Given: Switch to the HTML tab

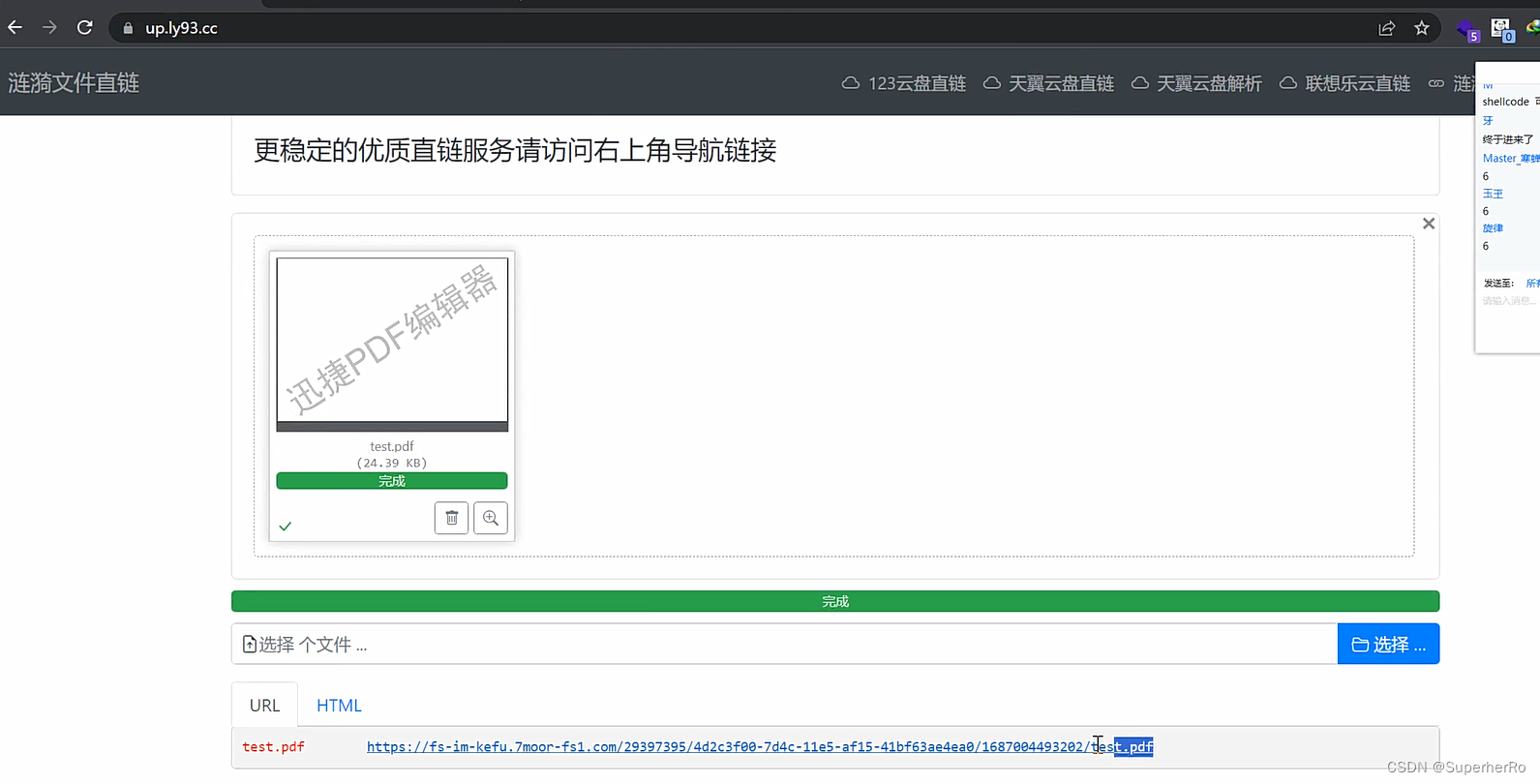Looking at the screenshot, I should pyautogui.click(x=339, y=706).
